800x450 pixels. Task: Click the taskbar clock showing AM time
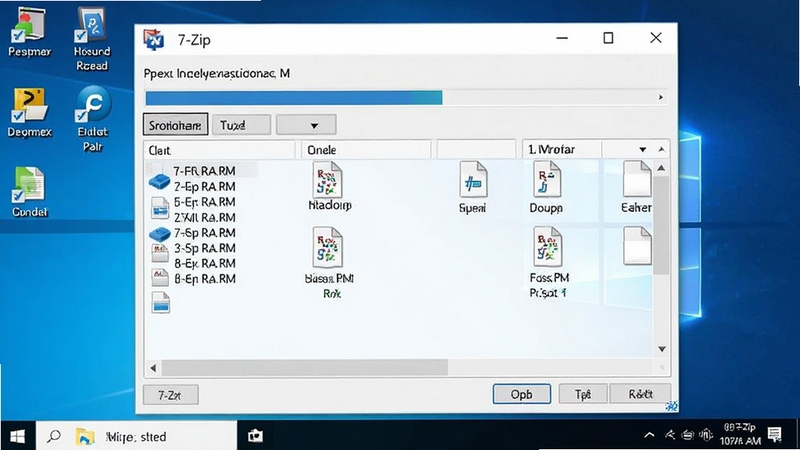[740, 434]
